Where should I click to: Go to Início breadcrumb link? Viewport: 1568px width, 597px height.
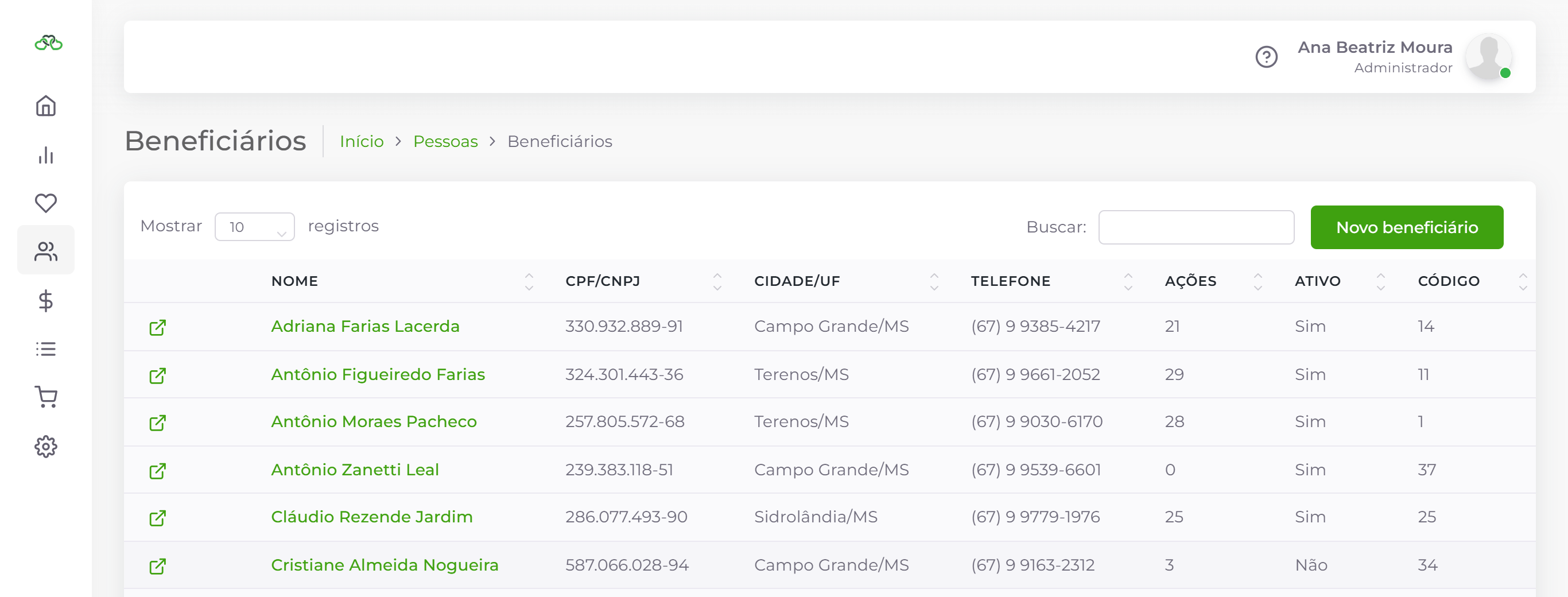coord(362,141)
